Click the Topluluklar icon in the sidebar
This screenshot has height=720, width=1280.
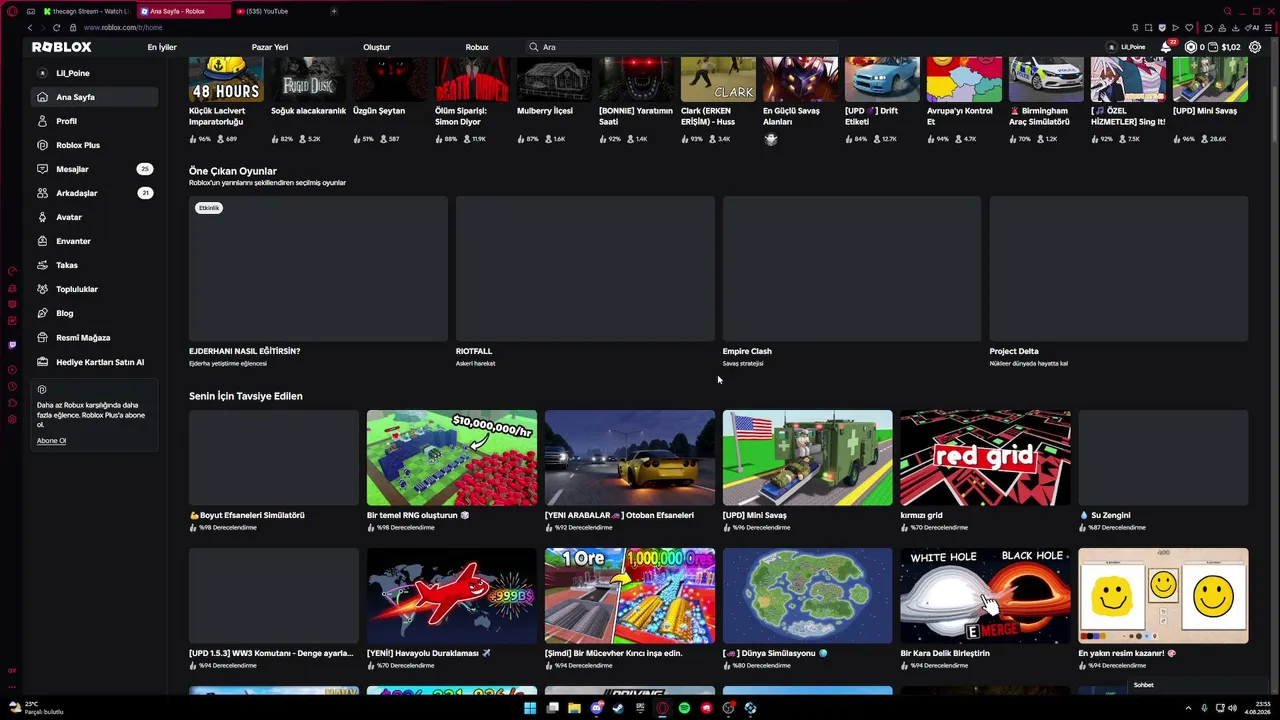(x=42, y=289)
